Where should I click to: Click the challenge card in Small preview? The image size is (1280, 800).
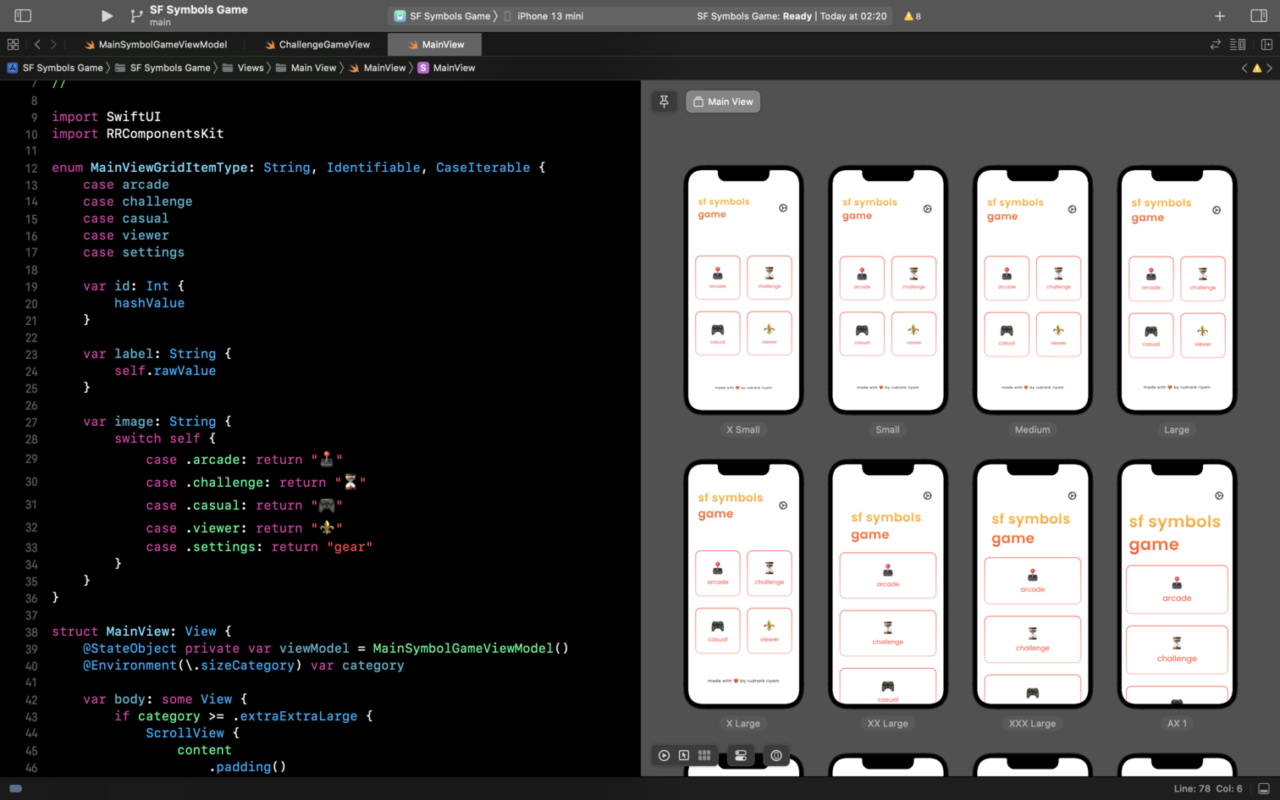tap(914, 278)
